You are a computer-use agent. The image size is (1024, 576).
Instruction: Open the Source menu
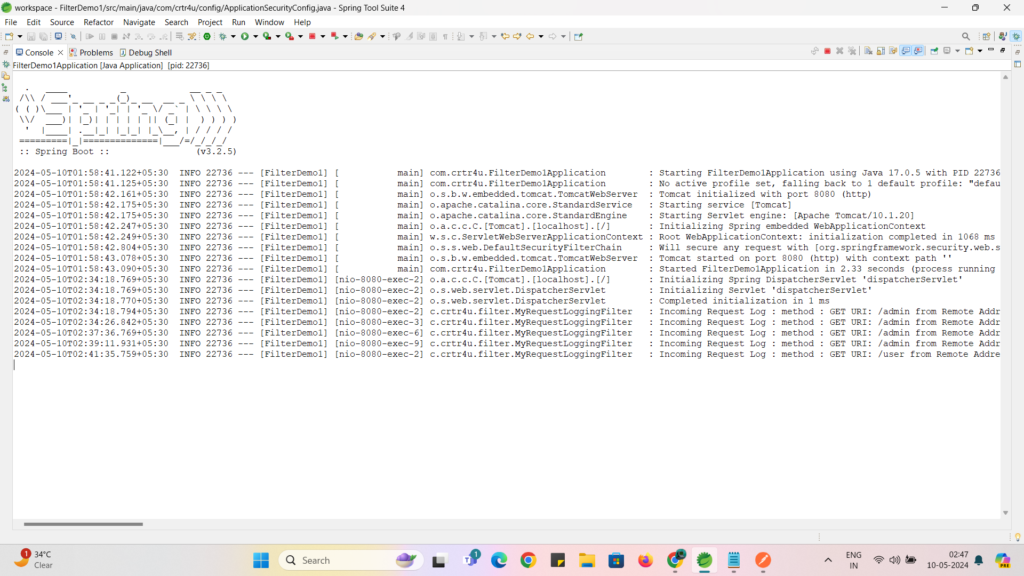tap(62, 22)
